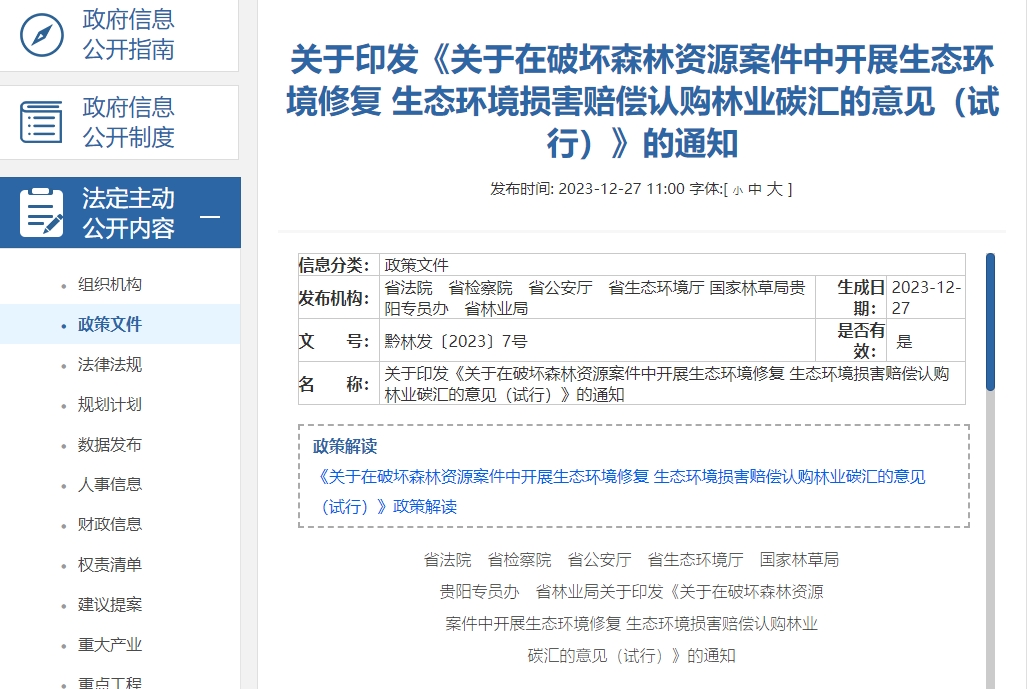Open 法律法规 sidebar item
This screenshot has width=1027, height=689.
click(x=109, y=364)
